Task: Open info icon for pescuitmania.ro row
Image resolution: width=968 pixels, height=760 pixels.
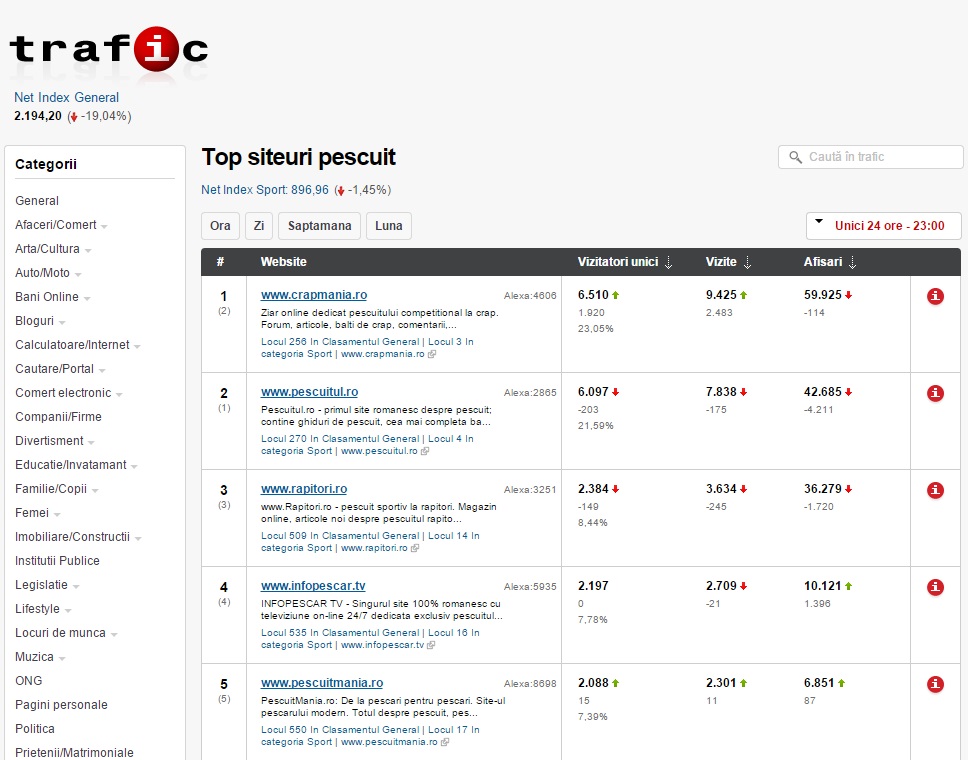Action: pos(935,684)
